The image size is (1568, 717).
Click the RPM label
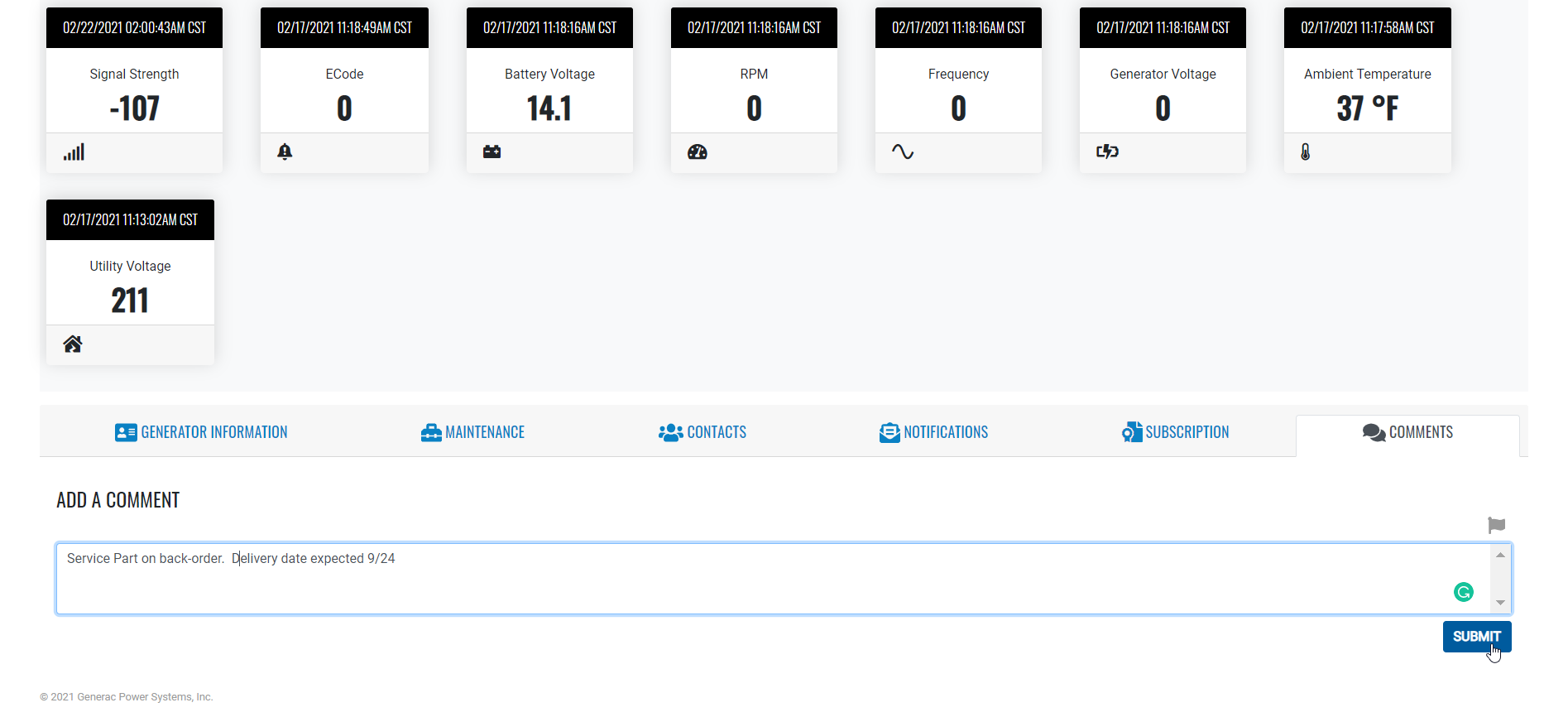click(754, 74)
